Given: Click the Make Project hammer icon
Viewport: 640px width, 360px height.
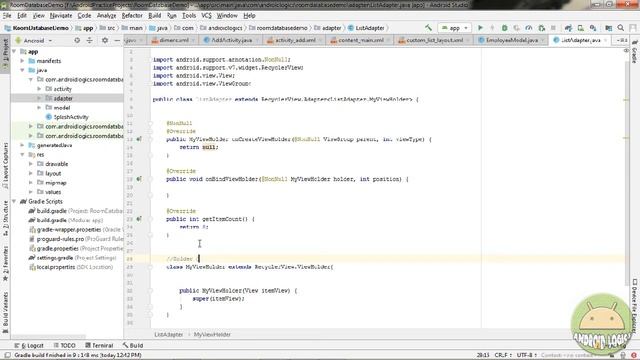Looking at the screenshot, I should pos(428,28).
